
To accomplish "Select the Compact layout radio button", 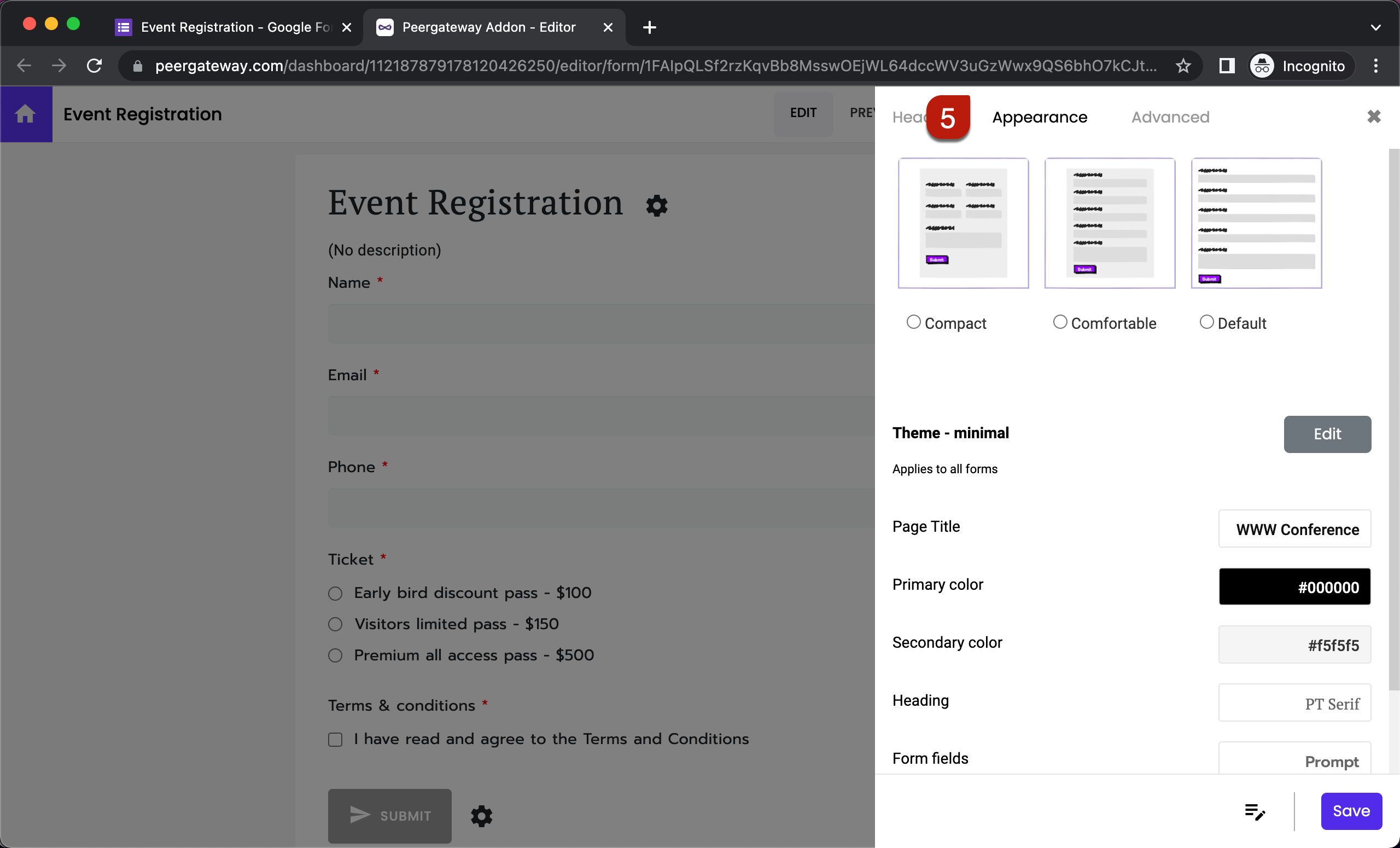I will click(x=913, y=322).
